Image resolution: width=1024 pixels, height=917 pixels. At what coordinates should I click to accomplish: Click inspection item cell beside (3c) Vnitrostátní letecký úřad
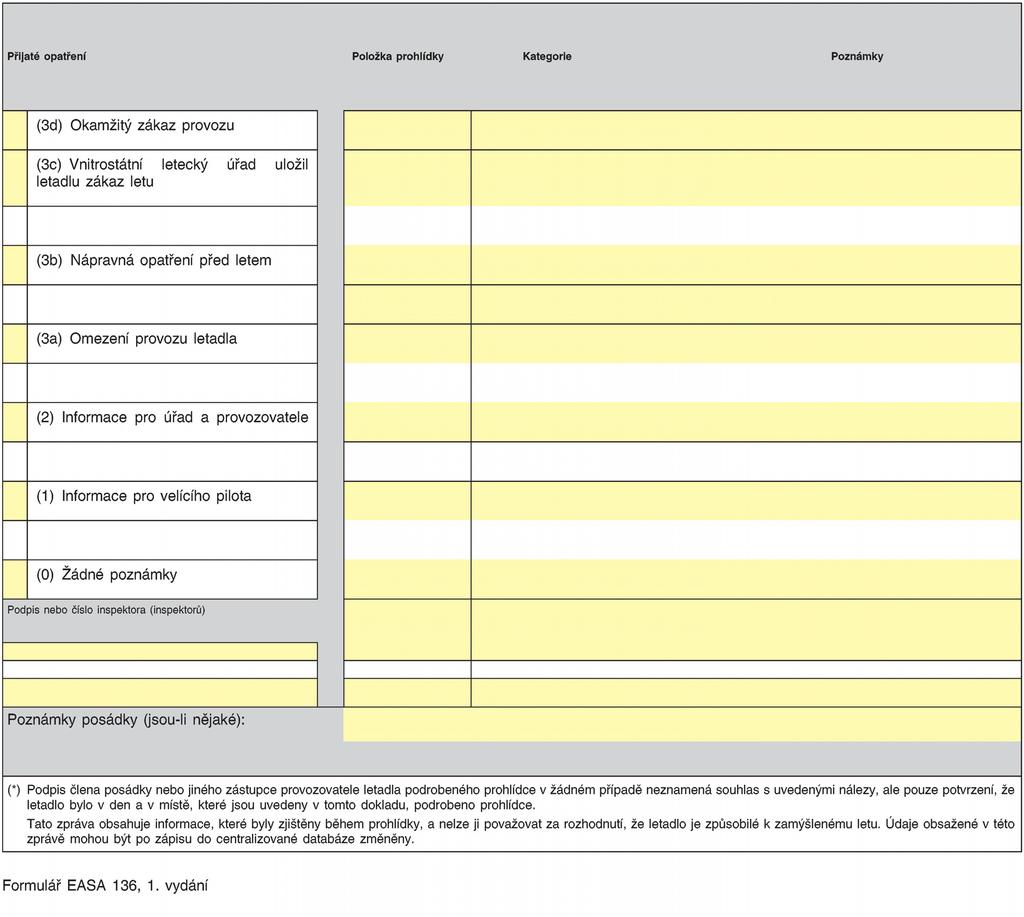tap(408, 178)
